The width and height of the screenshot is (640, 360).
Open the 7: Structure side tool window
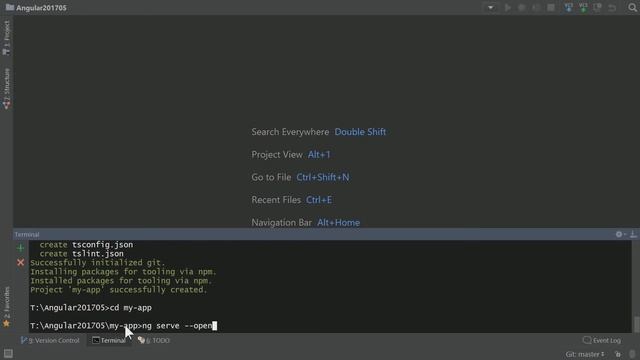tap(6, 89)
